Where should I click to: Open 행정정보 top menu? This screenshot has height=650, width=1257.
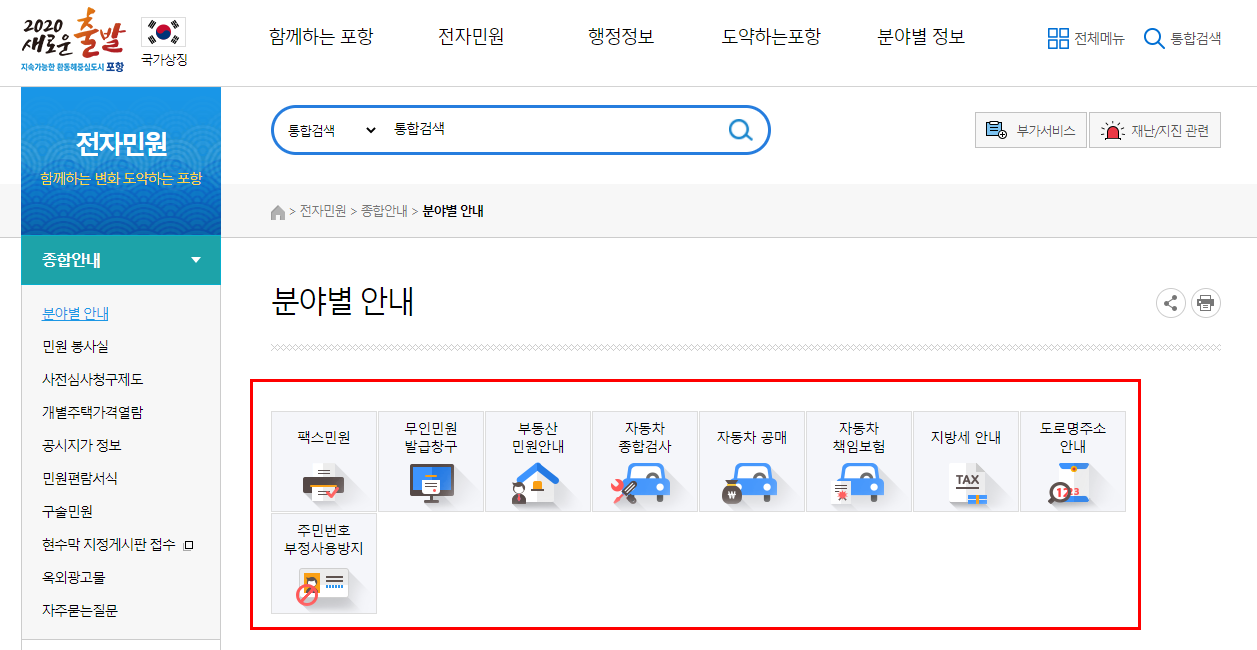pos(621,37)
